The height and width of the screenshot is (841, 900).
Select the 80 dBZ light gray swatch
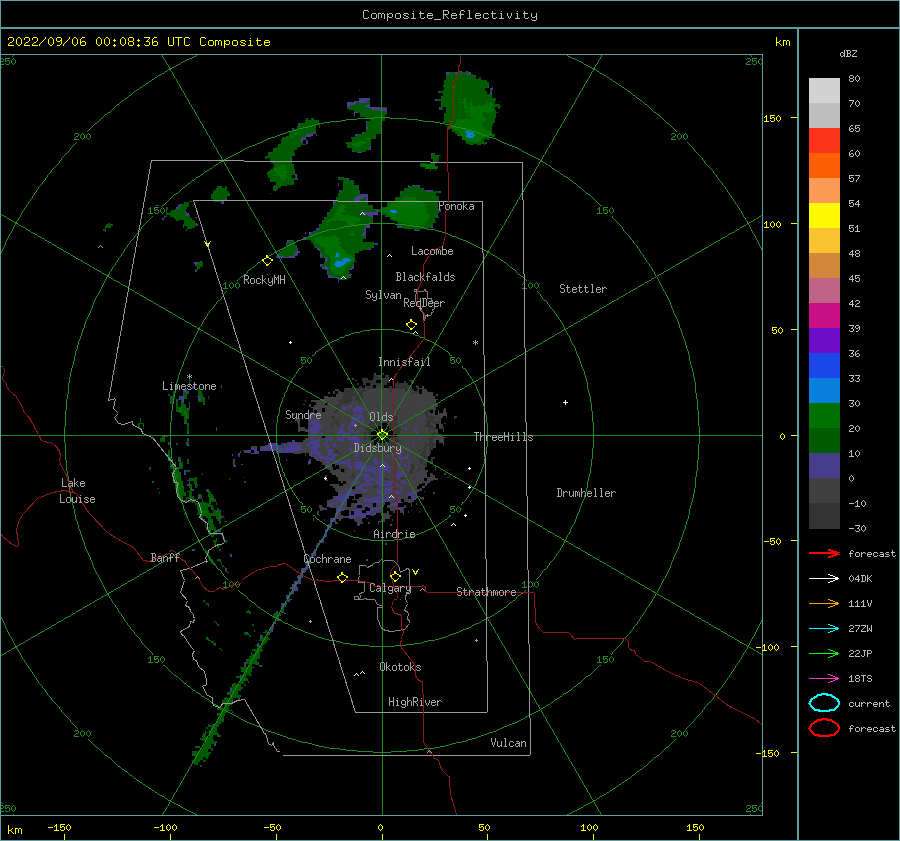point(824,91)
